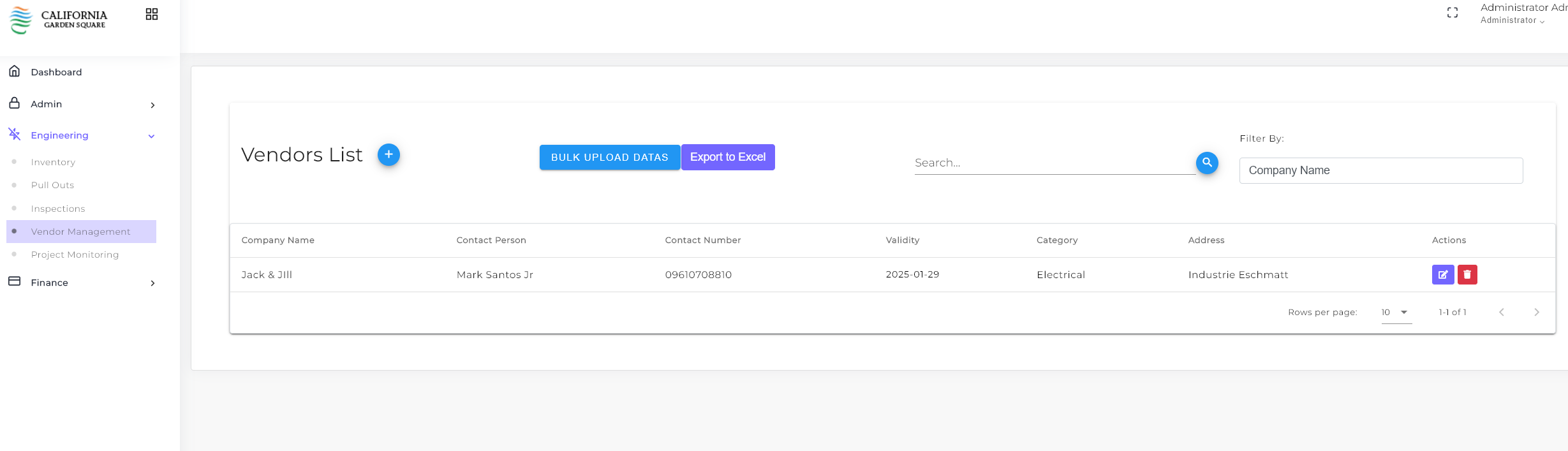This screenshot has width=1568, height=451.
Task: Edit the Jack & Jill vendor row
Action: [x=1443, y=274]
